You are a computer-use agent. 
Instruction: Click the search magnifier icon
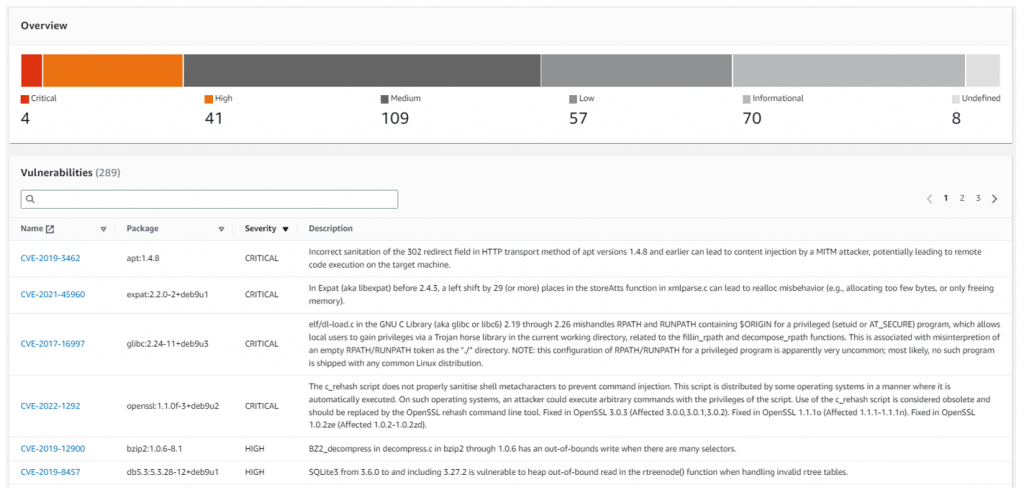point(30,199)
